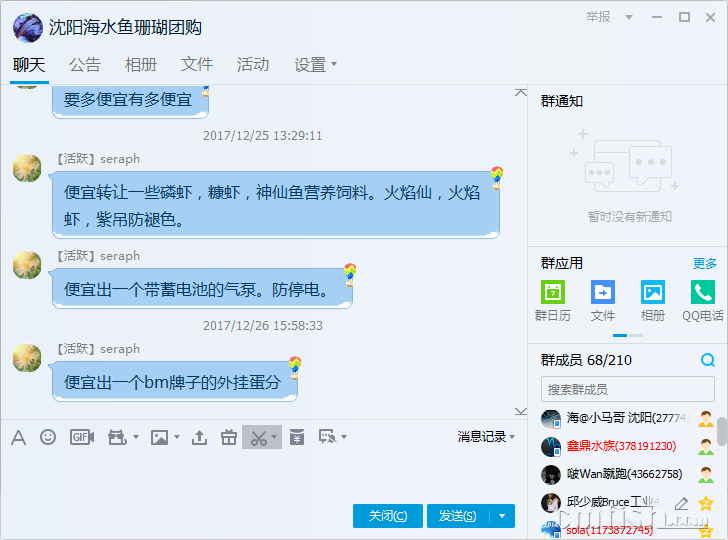Screen dimensions: 728x540
Task: Click the edit pencil beside 邱少威Bruce
Action: 681,503
